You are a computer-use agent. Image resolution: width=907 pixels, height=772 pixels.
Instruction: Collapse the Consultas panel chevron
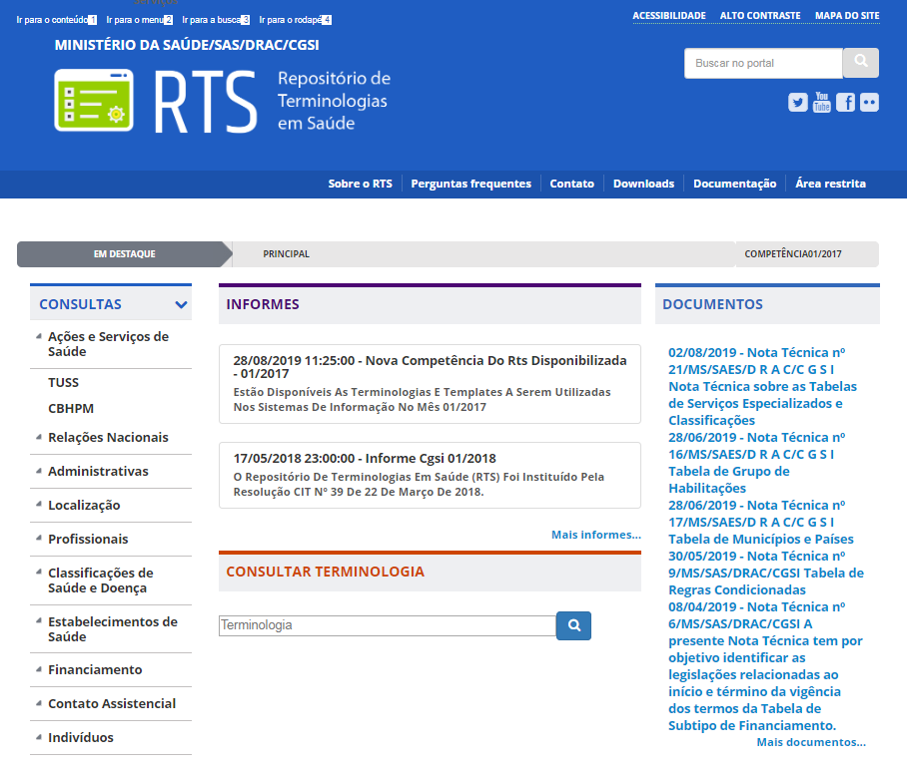click(x=181, y=305)
